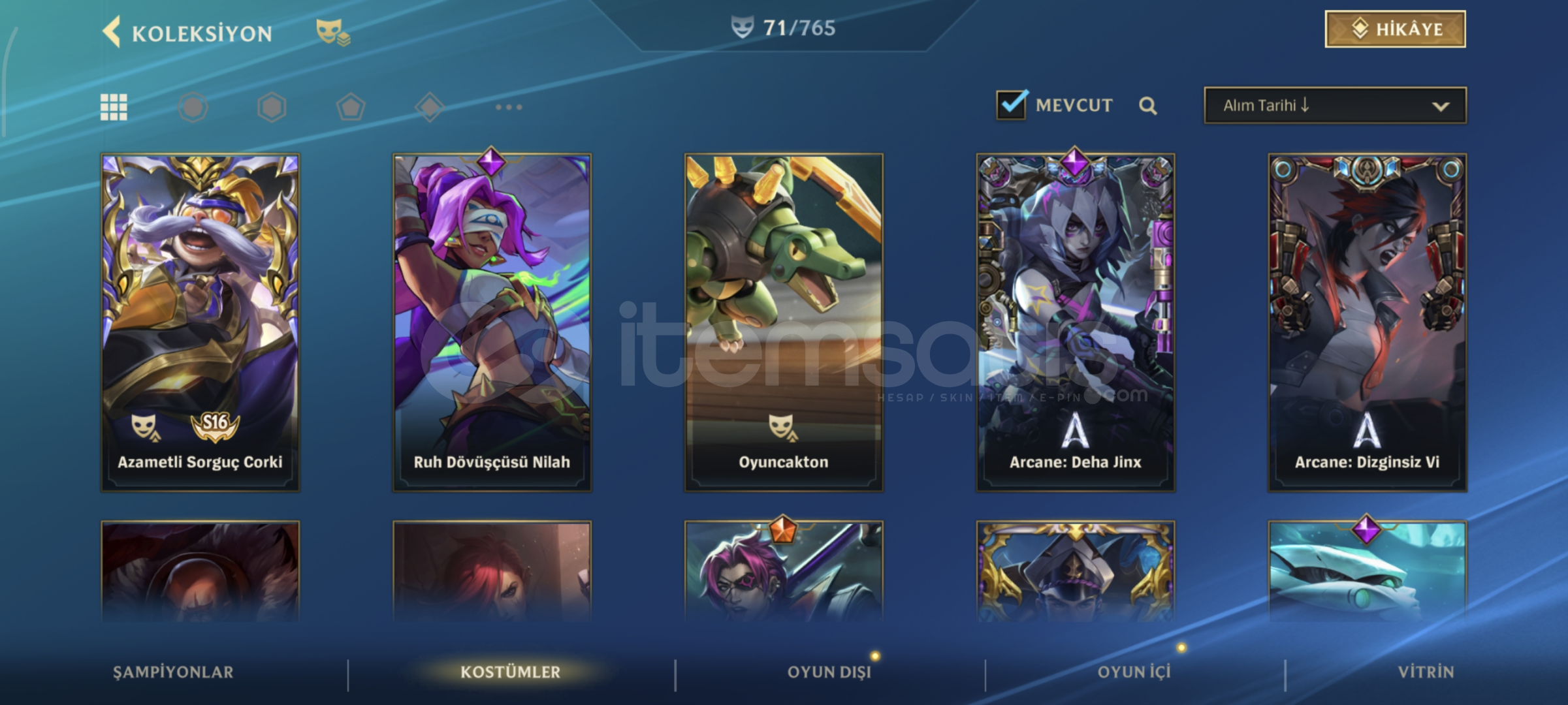Switch to the Şampiyonlar tab

coord(173,672)
